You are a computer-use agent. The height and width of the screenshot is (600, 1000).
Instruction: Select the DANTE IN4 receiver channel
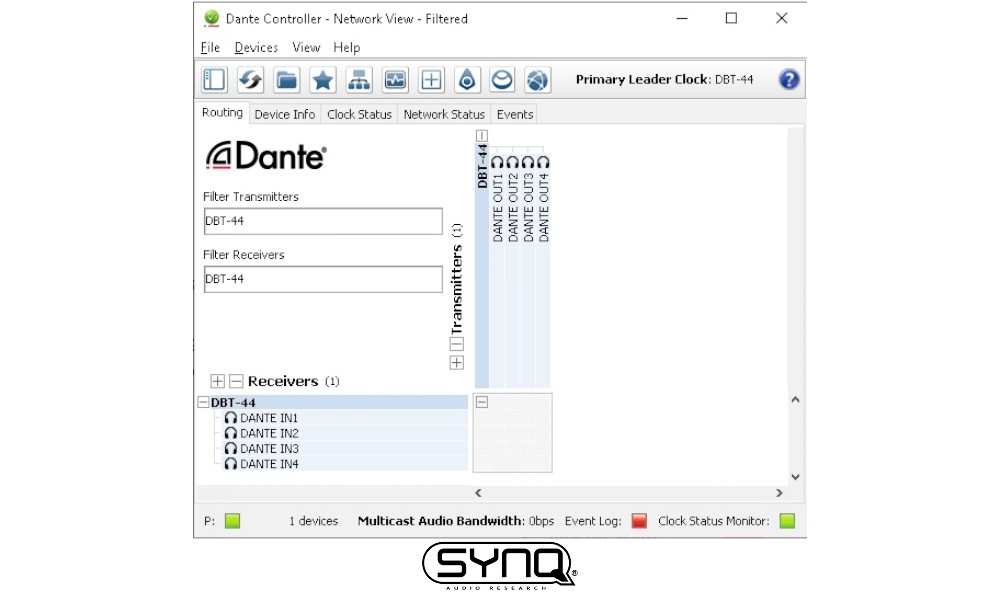[x=345, y=464]
